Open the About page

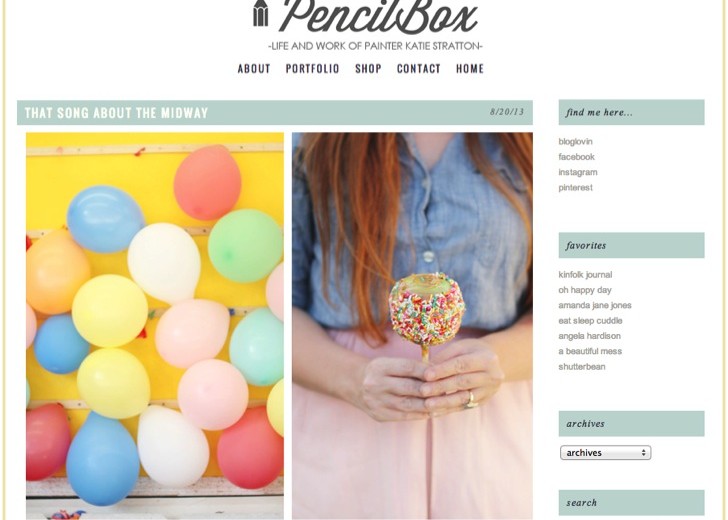254,69
